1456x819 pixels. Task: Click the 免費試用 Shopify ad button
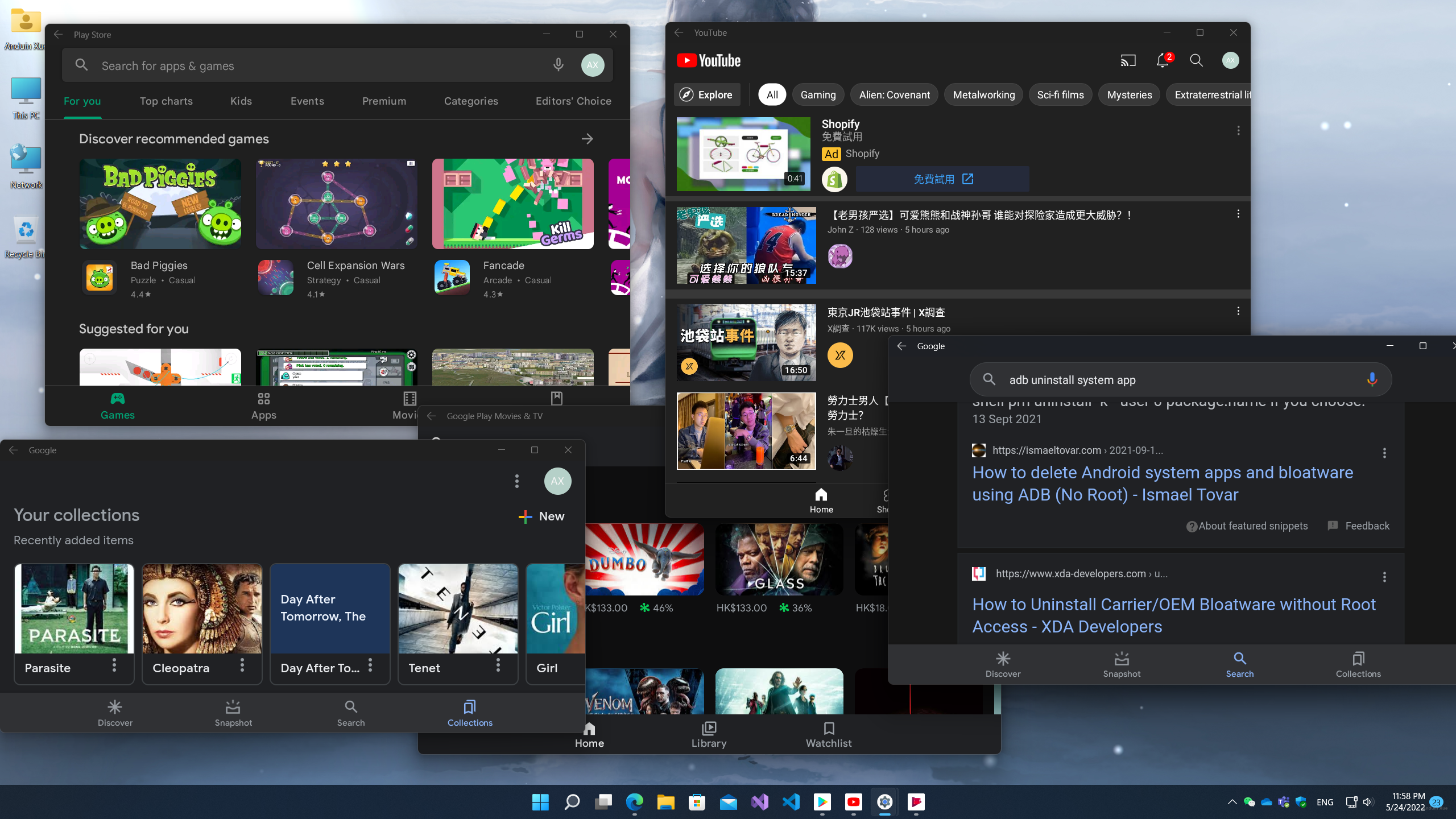[942, 179]
